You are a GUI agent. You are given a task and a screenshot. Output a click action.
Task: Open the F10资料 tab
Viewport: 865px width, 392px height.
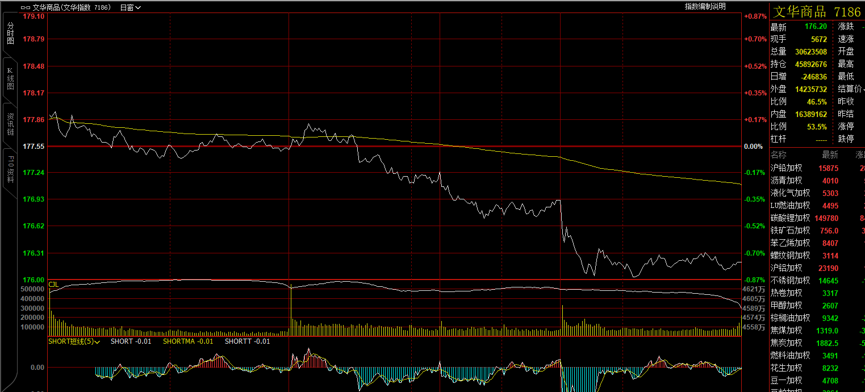tap(10, 170)
